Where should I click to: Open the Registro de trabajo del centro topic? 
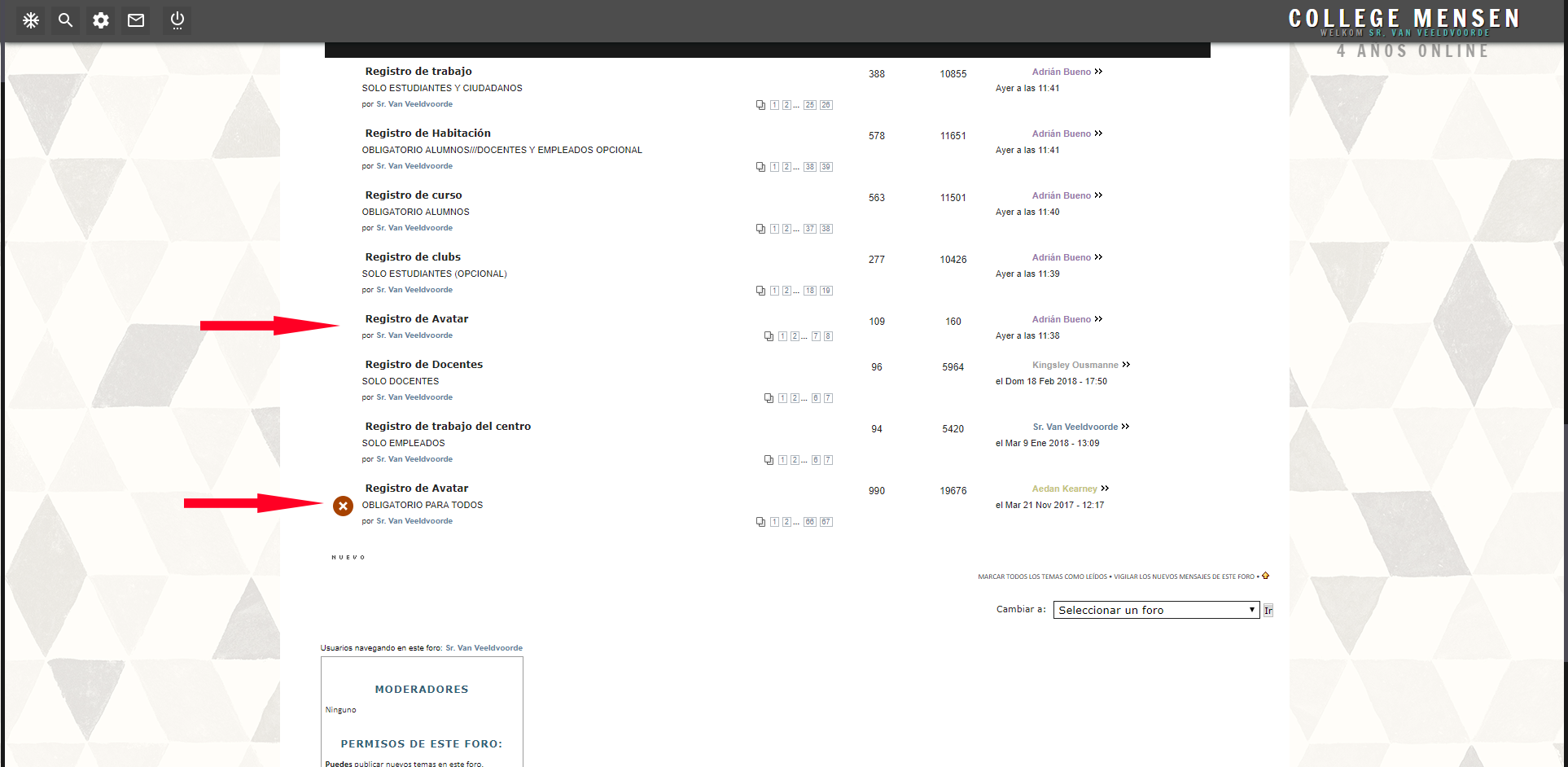coord(448,427)
